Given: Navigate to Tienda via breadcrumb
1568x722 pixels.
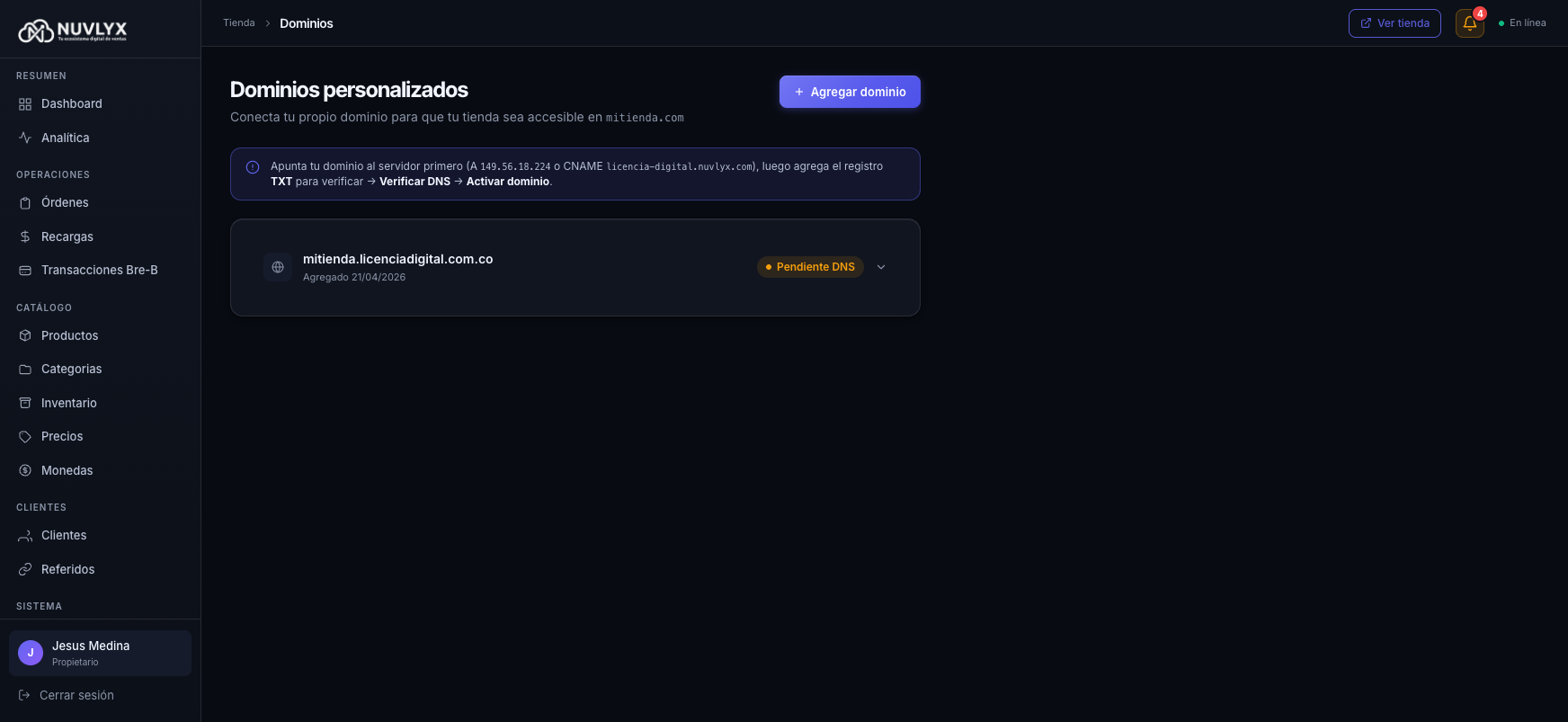Looking at the screenshot, I should 238,22.
